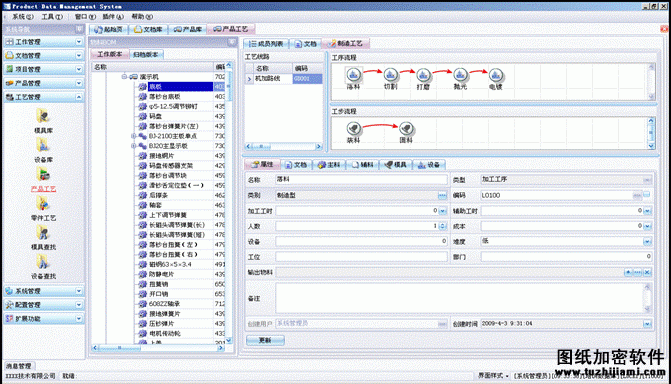Click the part icon beside 码盘
Screen dimensions: 671x384
(143, 116)
